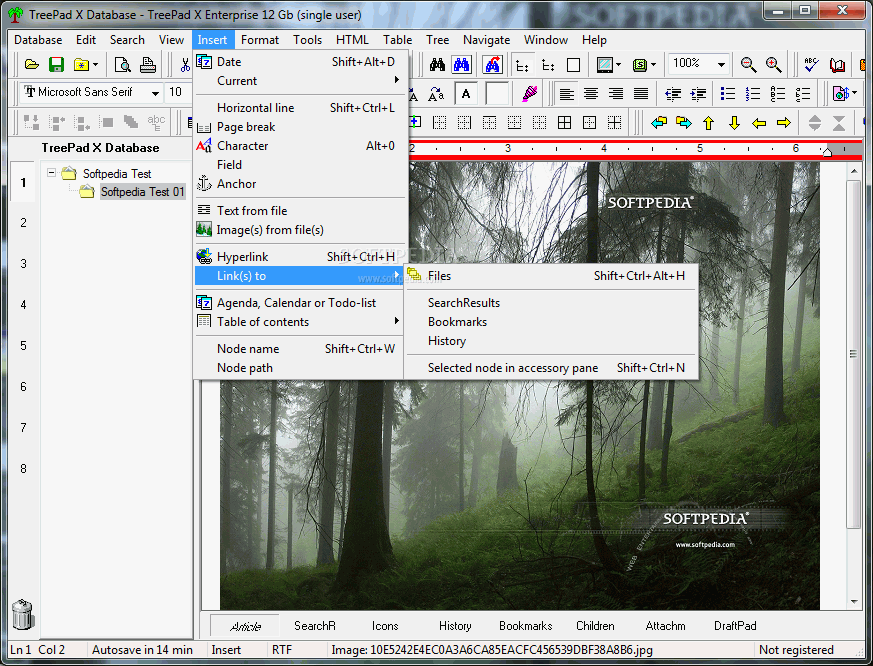Open the Navigate menu
Image resolution: width=873 pixels, height=666 pixels.
coord(486,40)
